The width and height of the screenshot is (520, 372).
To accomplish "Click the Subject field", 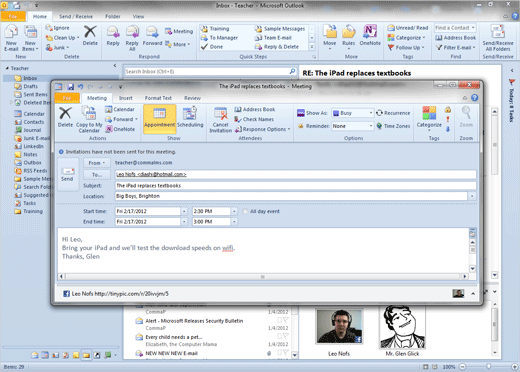I will (295, 186).
